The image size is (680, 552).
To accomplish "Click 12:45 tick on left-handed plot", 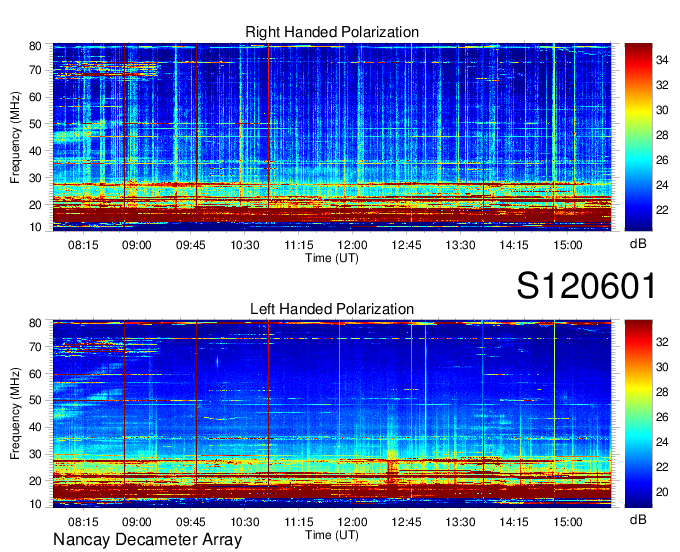I will tap(406, 522).
